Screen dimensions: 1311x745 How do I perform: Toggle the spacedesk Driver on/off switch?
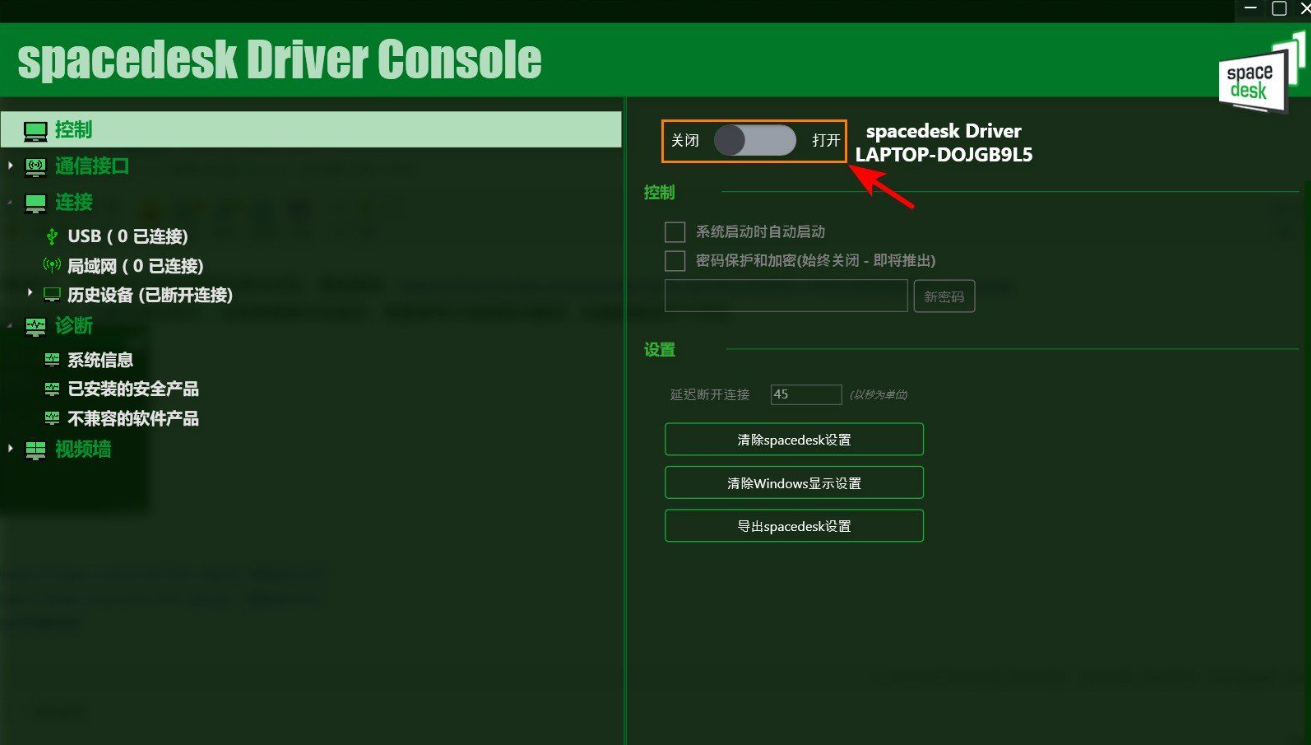(755, 141)
